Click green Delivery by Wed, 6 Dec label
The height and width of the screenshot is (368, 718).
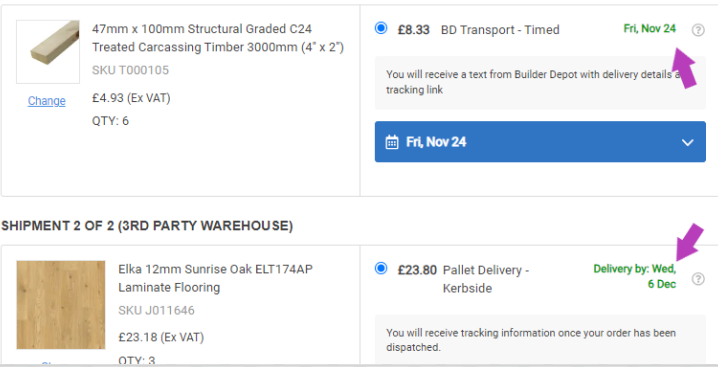pyautogui.click(x=635, y=276)
